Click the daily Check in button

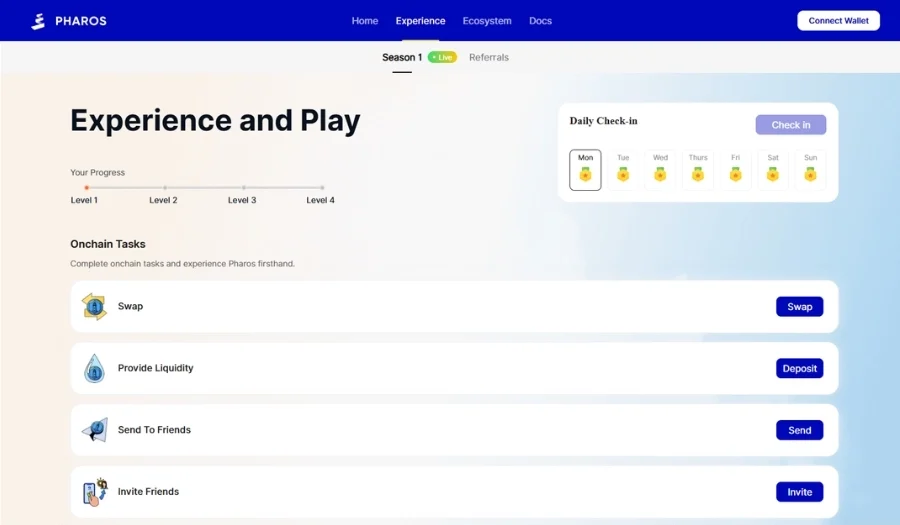790,125
